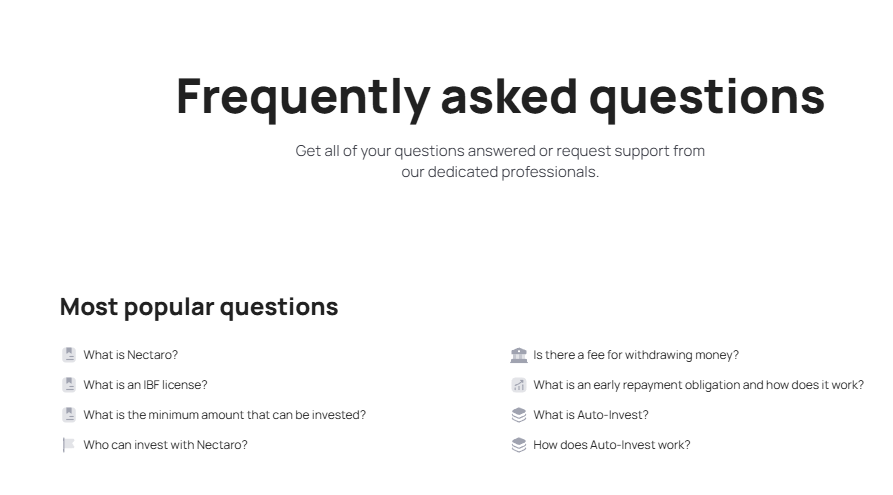Click the 'Most popular questions' section heading

click(199, 307)
